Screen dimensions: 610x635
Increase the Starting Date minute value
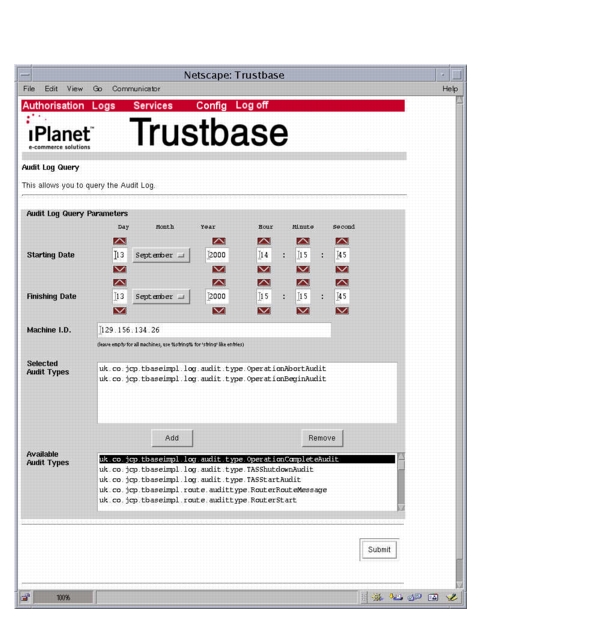(303, 241)
